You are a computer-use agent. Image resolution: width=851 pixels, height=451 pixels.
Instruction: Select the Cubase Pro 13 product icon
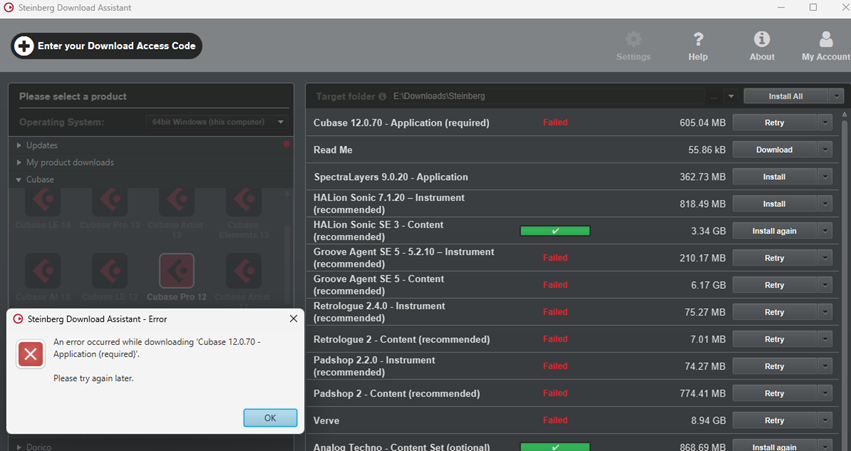[110, 200]
